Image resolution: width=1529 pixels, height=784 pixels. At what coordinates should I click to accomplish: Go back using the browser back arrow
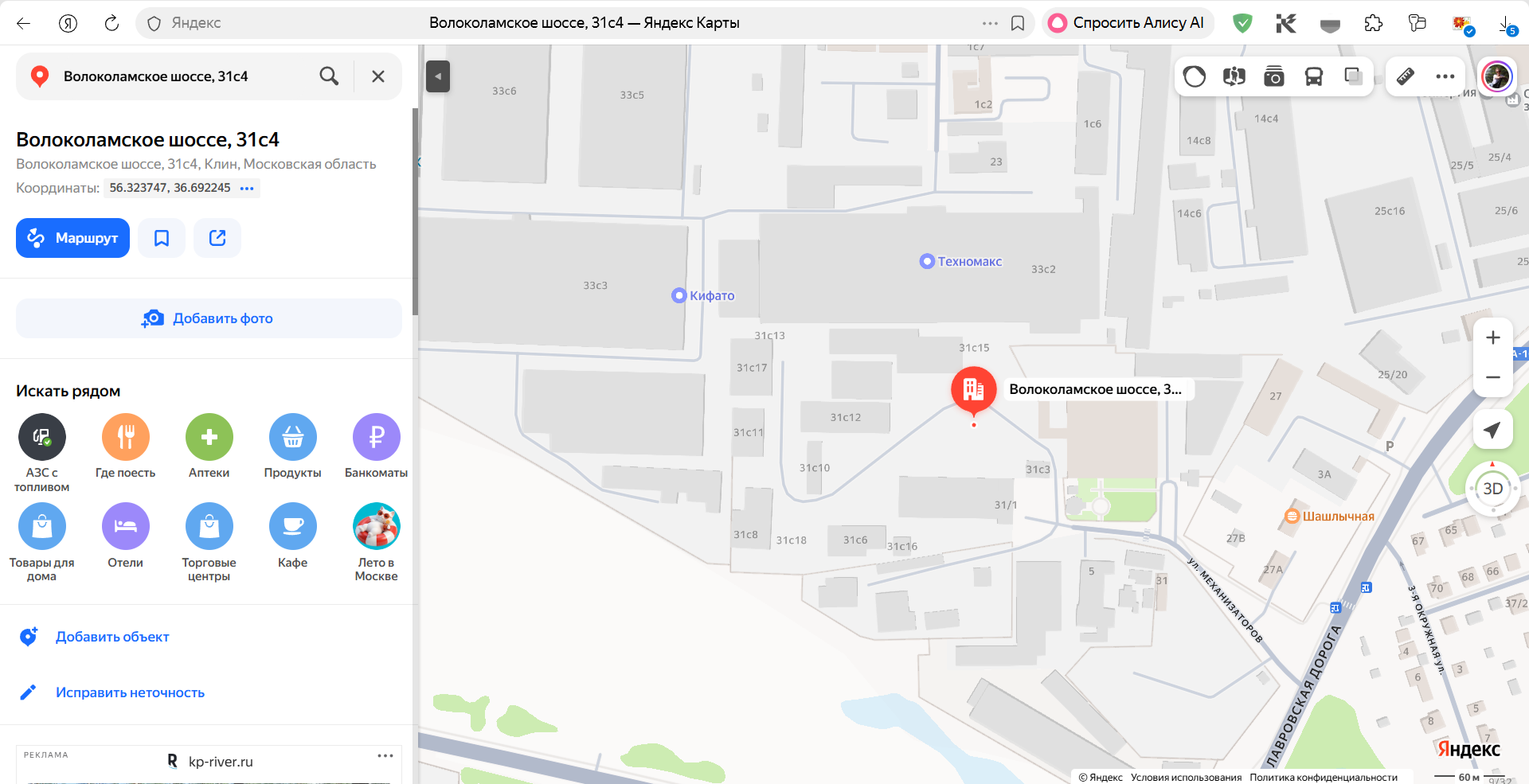23,23
